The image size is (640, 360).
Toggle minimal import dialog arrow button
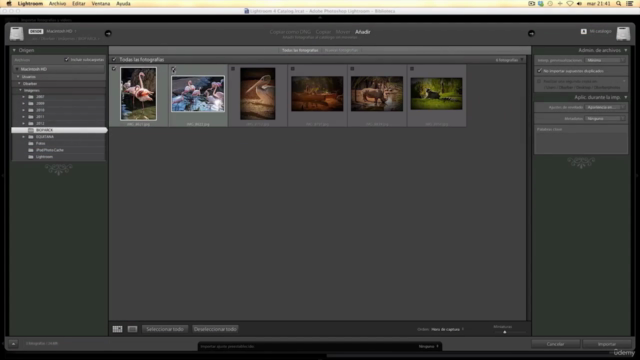(x=13, y=344)
